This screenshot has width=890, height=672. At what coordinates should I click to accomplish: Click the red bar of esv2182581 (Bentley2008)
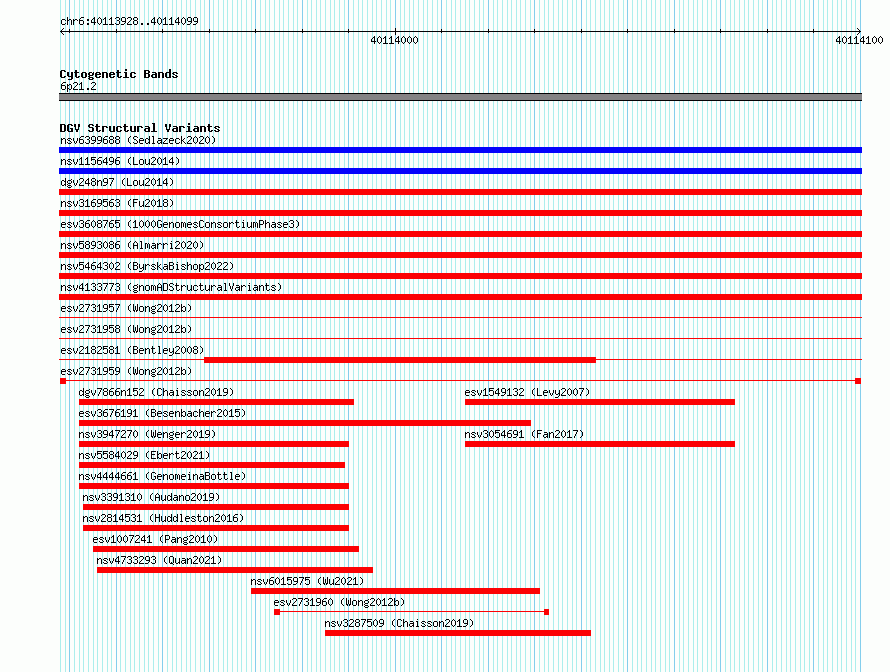point(400,360)
